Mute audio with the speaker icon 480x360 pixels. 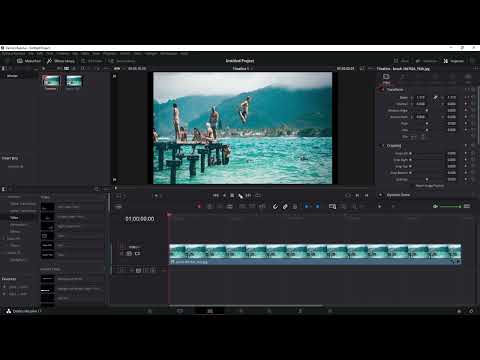coord(435,207)
